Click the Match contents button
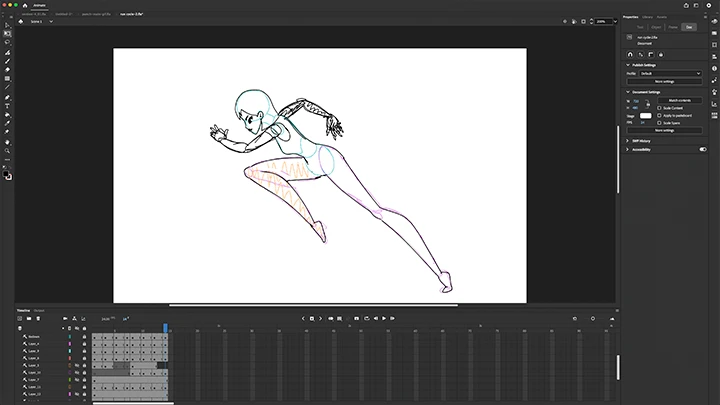The height and width of the screenshot is (405, 720). (x=679, y=101)
